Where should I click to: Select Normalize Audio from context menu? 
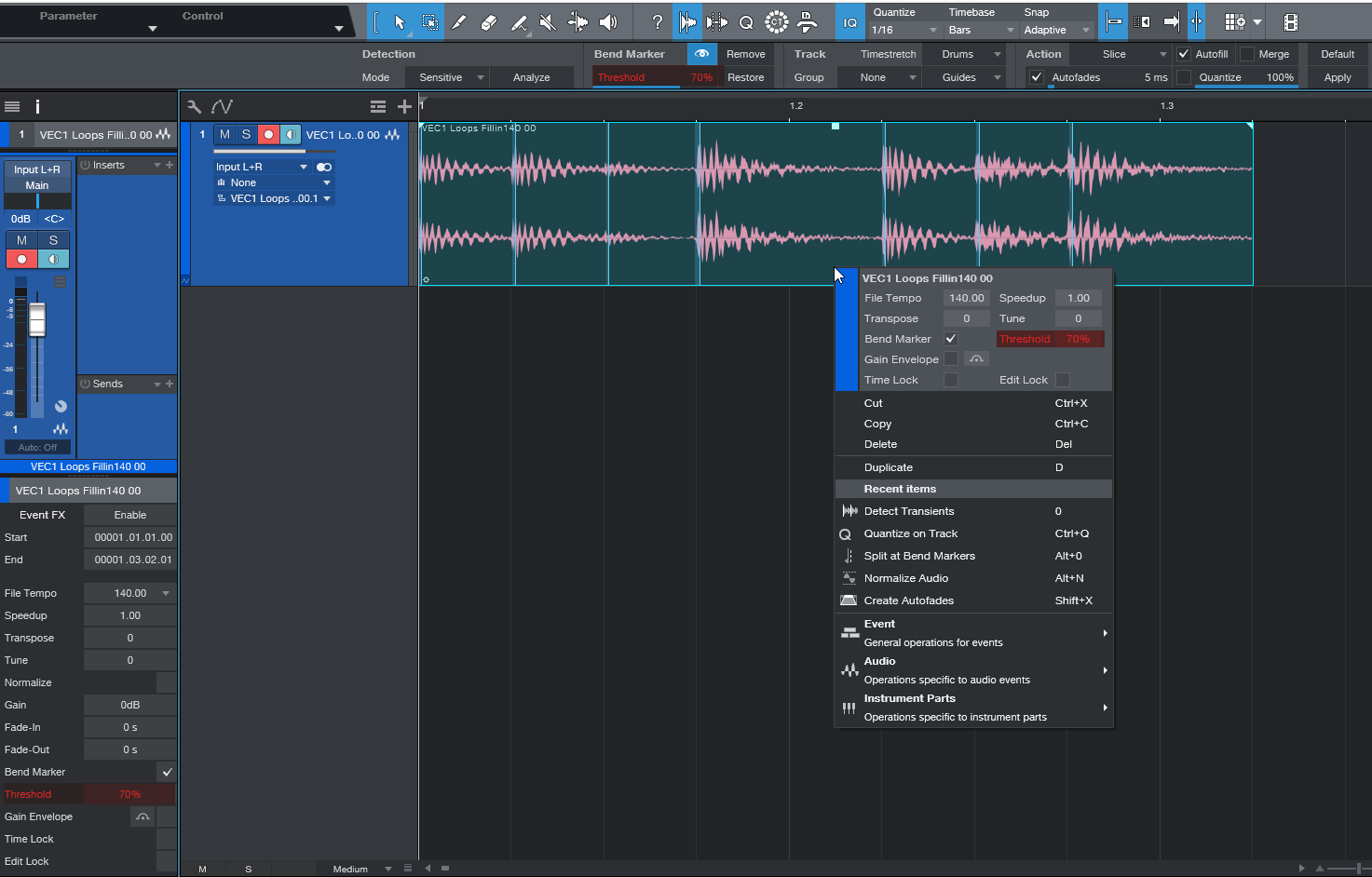click(x=905, y=578)
